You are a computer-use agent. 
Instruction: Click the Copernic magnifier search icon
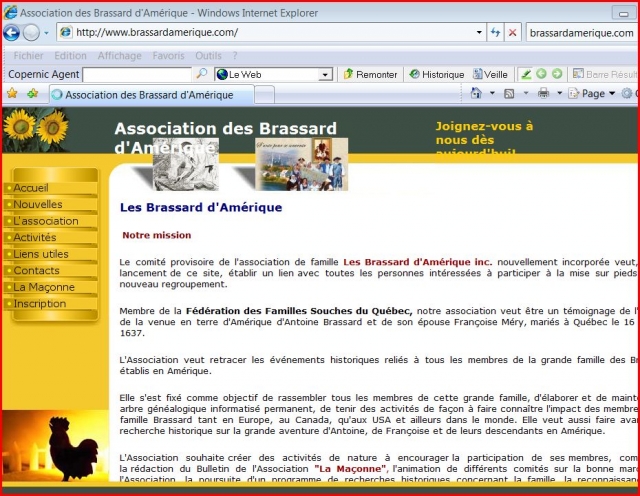tap(202, 74)
